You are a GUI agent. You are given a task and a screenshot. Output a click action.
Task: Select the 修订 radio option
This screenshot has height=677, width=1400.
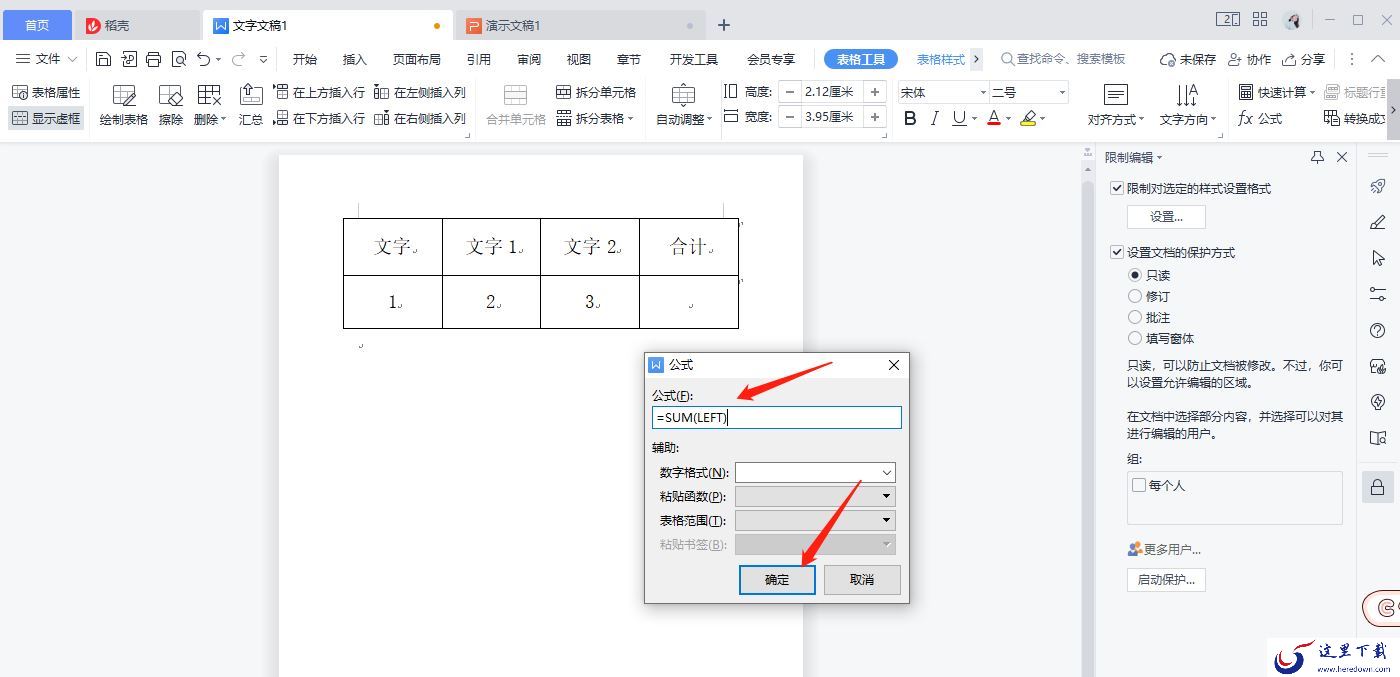click(x=1135, y=296)
